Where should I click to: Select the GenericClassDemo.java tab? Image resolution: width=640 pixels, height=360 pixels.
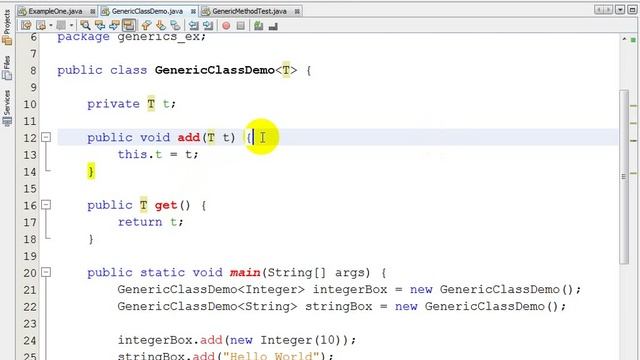[x=147, y=11]
